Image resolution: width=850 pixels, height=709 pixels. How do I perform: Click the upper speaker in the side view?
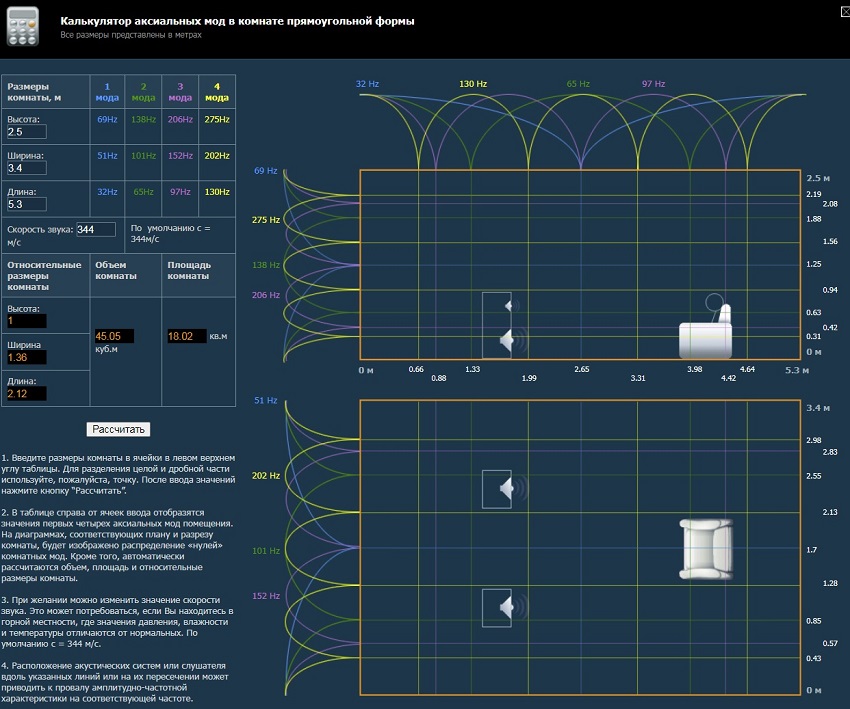click(x=509, y=306)
